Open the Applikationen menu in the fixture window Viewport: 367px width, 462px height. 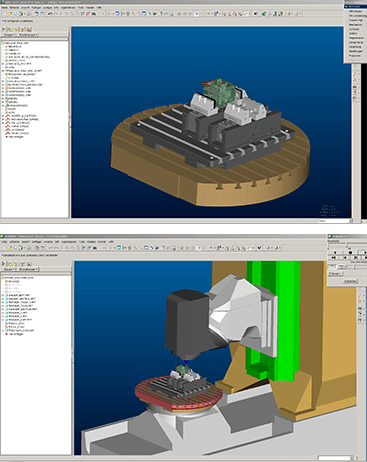[69, 7]
